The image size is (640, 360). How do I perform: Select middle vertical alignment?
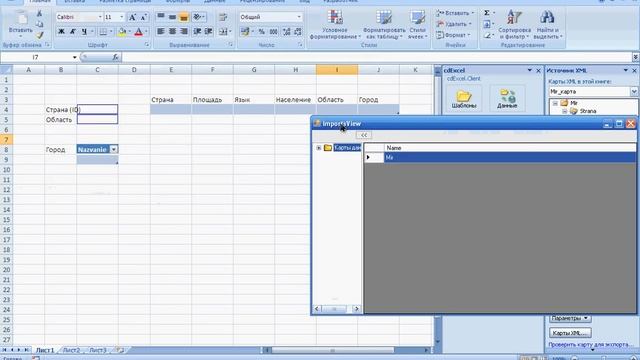click(172, 17)
